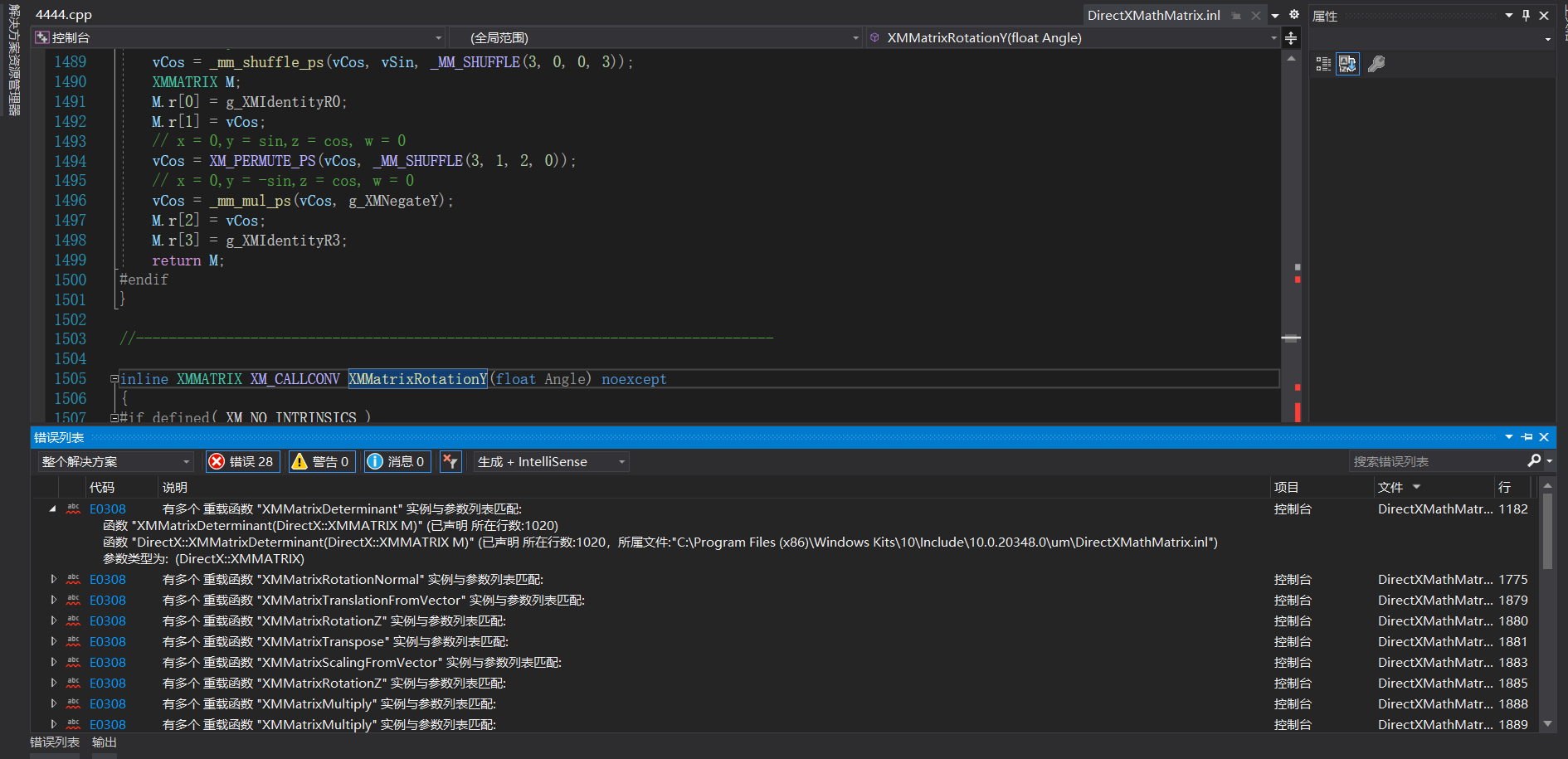Open the Properties object selector dropdown

[x=1548, y=39]
